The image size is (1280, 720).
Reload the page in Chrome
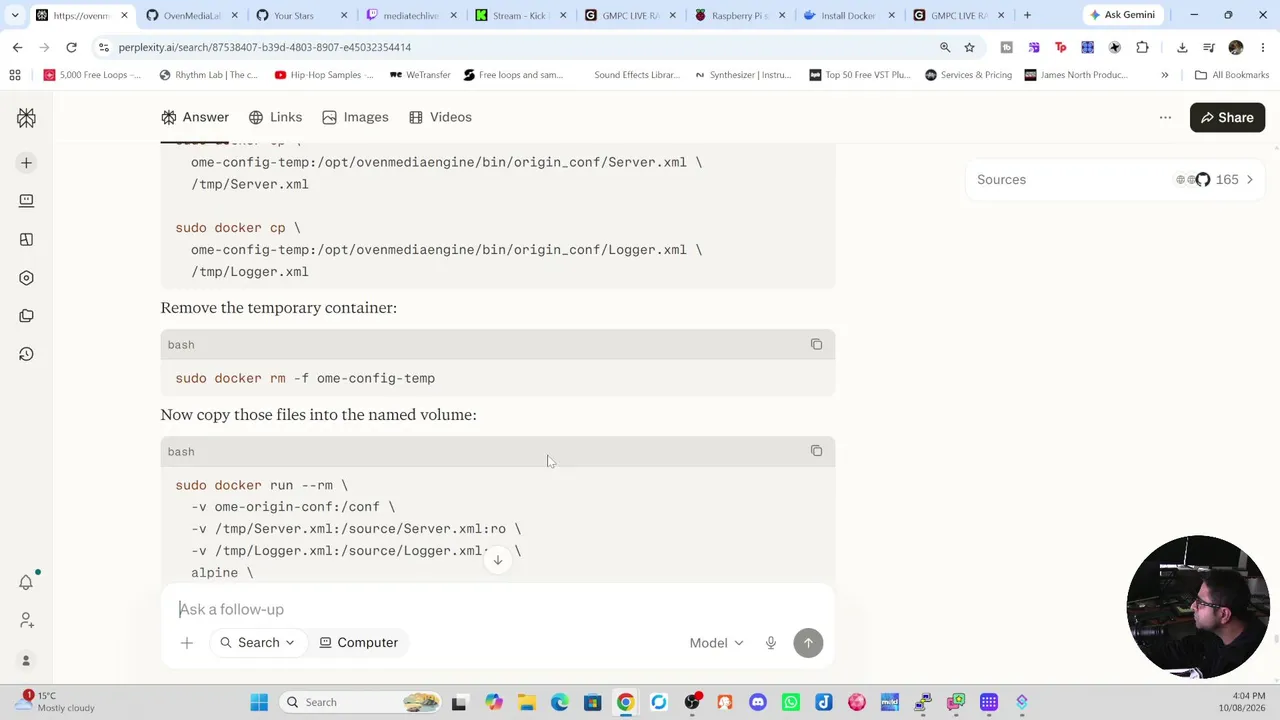point(71,47)
